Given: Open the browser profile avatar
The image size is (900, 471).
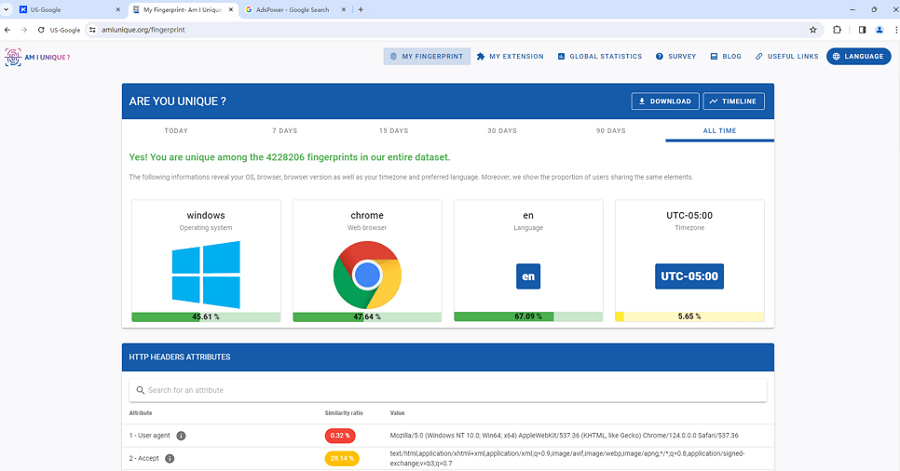Looking at the screenshot, I should 879,30.
